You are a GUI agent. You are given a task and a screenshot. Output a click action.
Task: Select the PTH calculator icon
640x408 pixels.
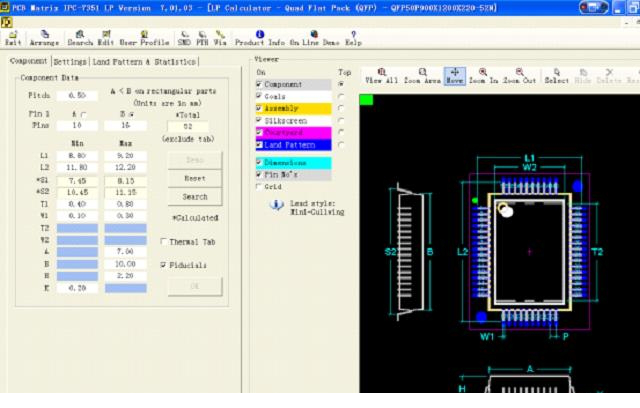[x=202, y=38]
